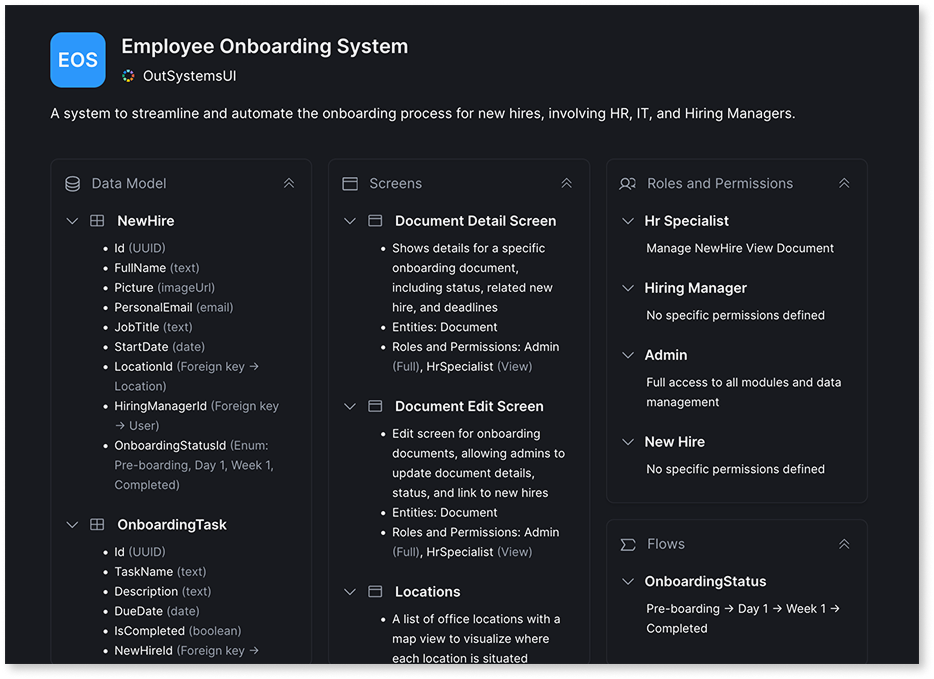The height and width of the screenshot is (679, 934).
Task: Click the DueDate (date) attribute
Action: (x=157, y=611)
